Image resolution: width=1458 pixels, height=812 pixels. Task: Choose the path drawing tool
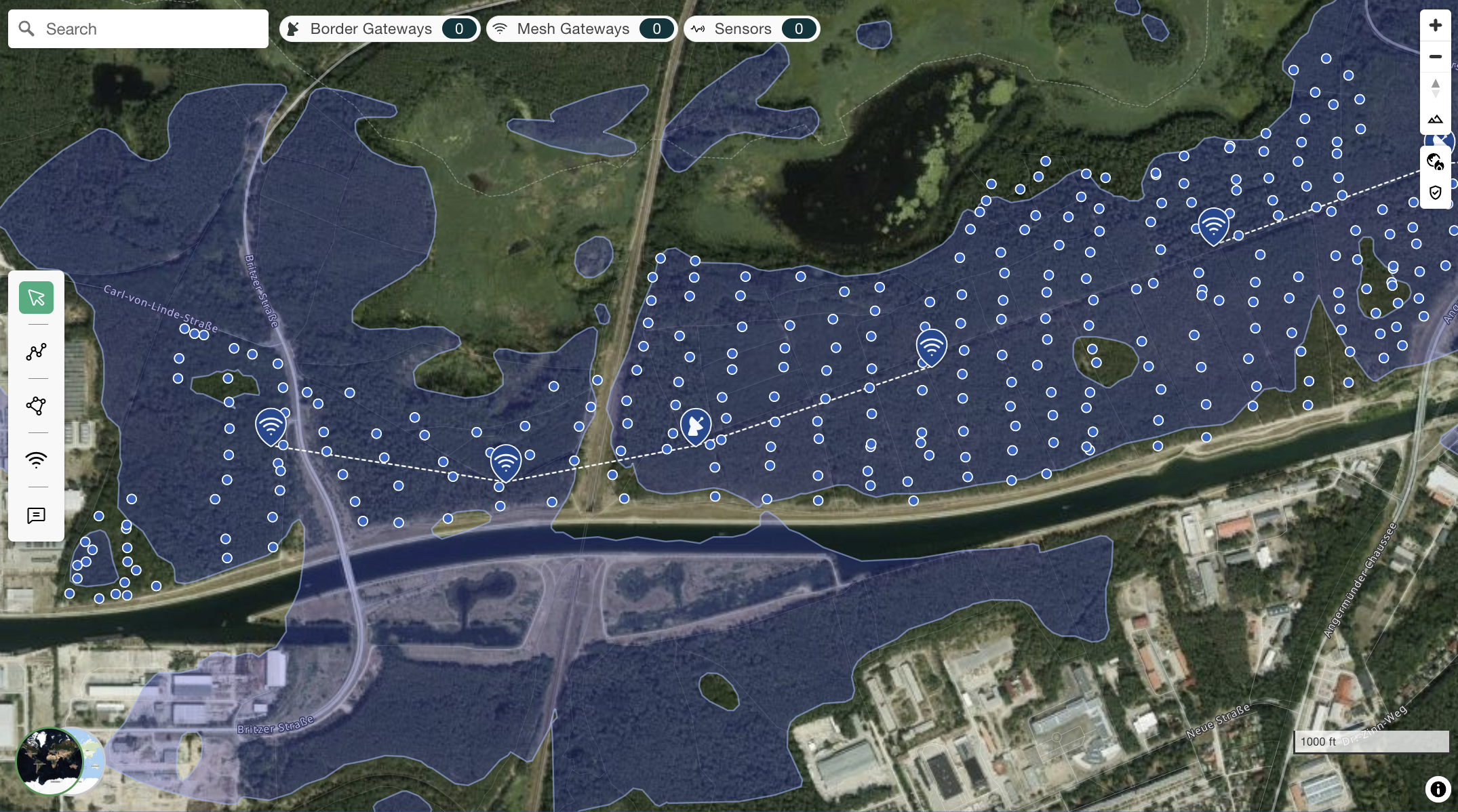click(x=36, y=352)
